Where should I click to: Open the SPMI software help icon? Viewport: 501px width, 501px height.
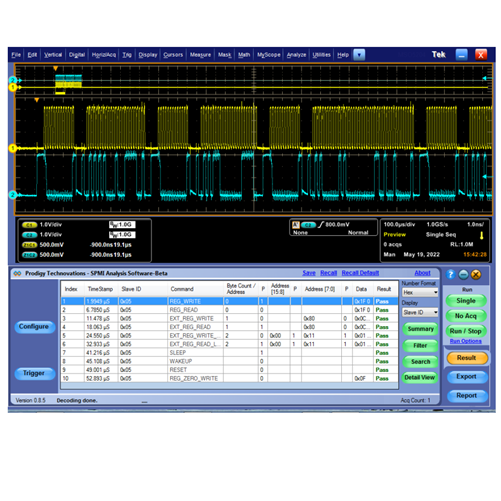[450, 274]
